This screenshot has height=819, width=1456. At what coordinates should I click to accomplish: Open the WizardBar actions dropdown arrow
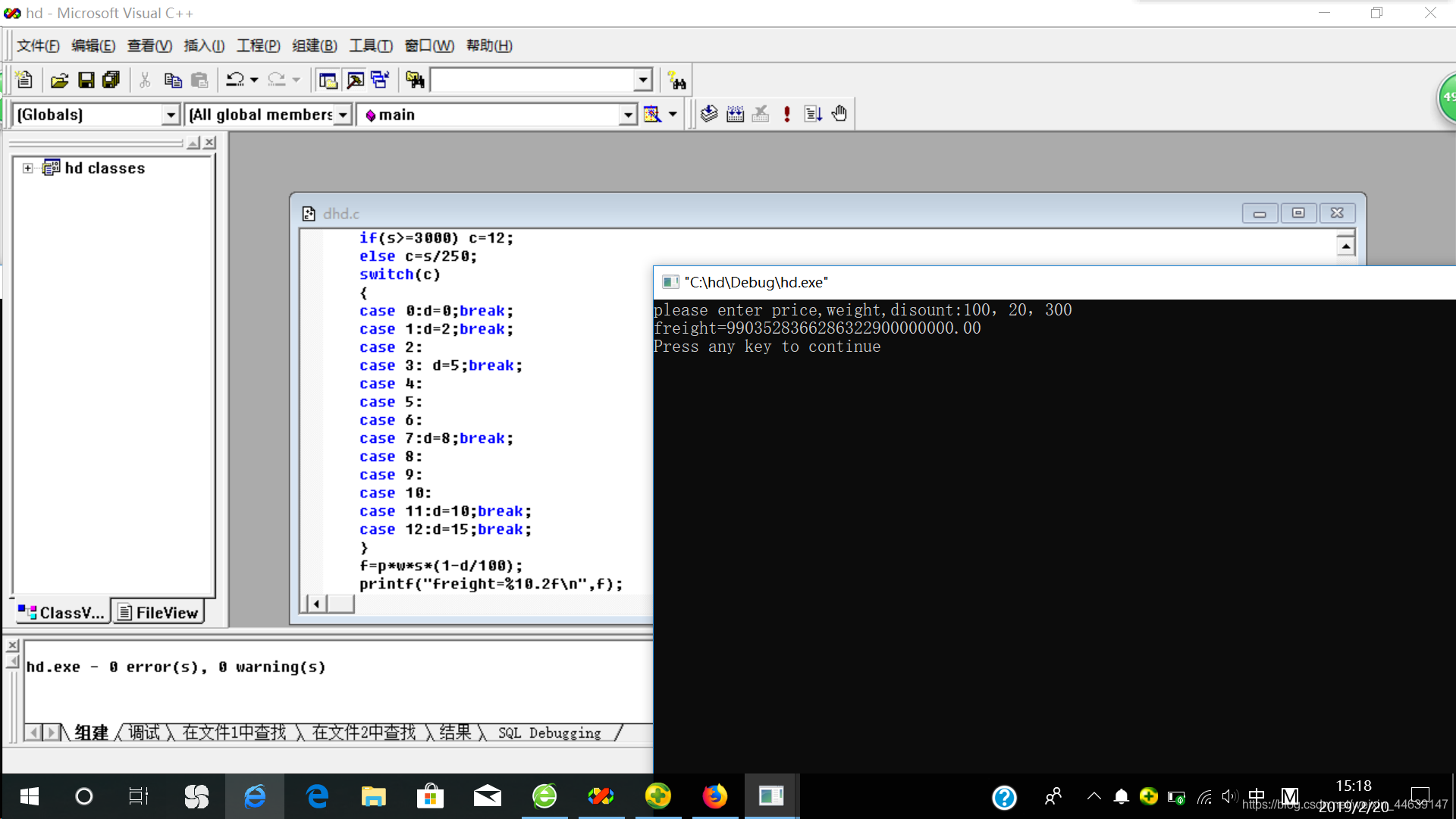673,115
